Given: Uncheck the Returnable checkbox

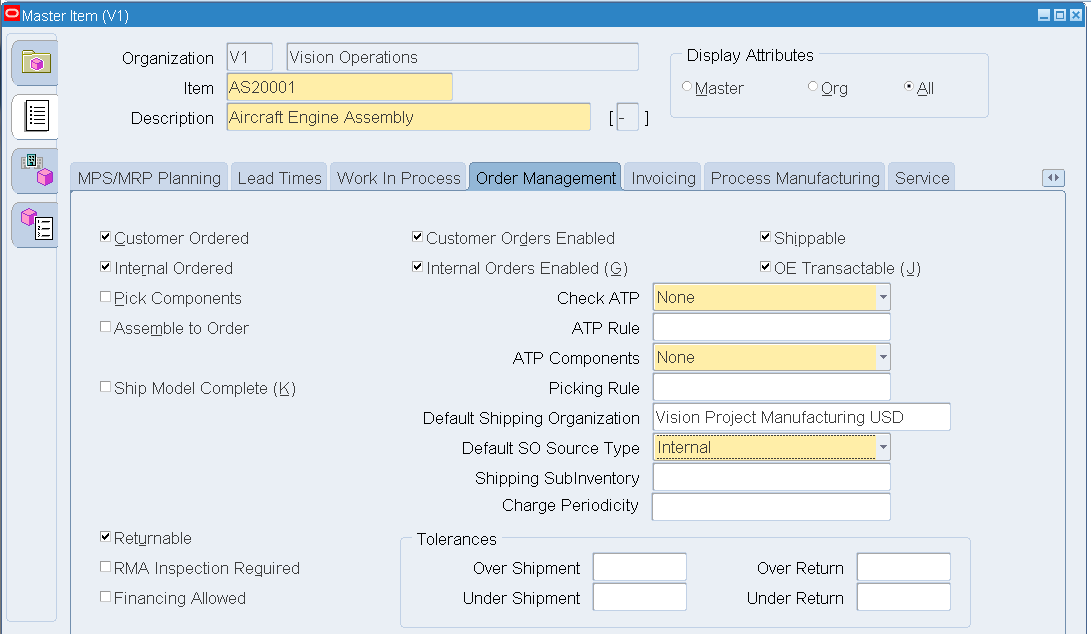Looking at the screenshot, I should click(x=105, y=537).
